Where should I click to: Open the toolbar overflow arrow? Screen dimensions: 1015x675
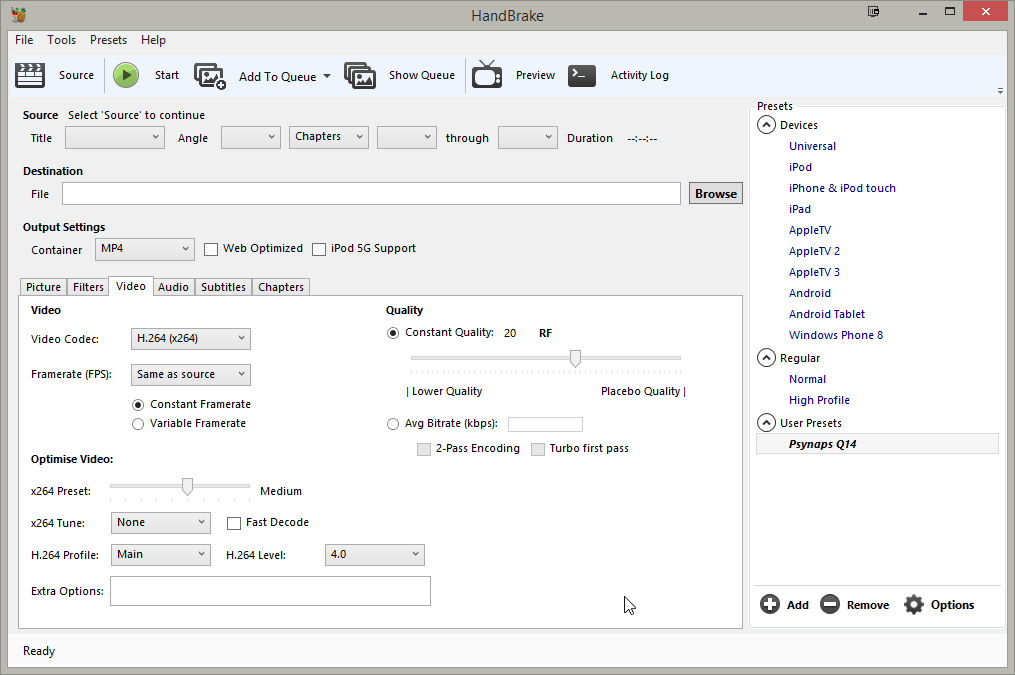coord(1000,91)
